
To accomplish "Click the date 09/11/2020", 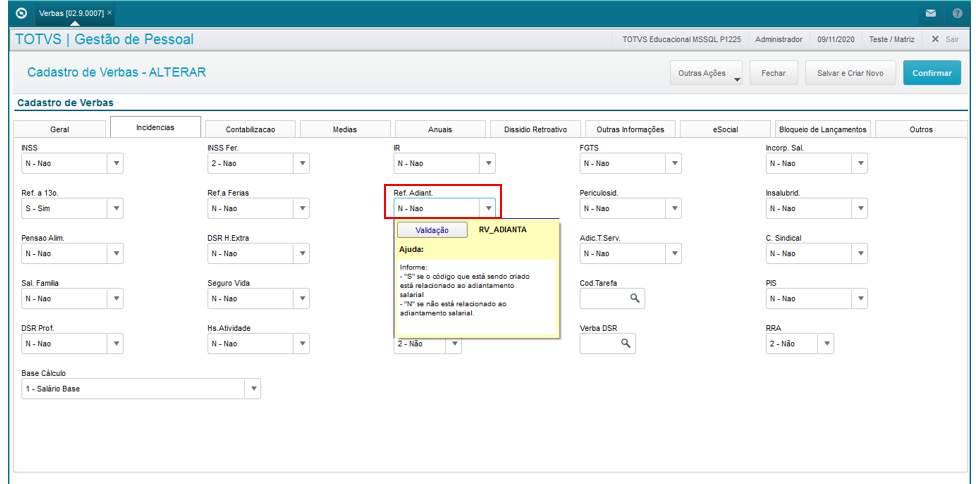I will [836, 39].
